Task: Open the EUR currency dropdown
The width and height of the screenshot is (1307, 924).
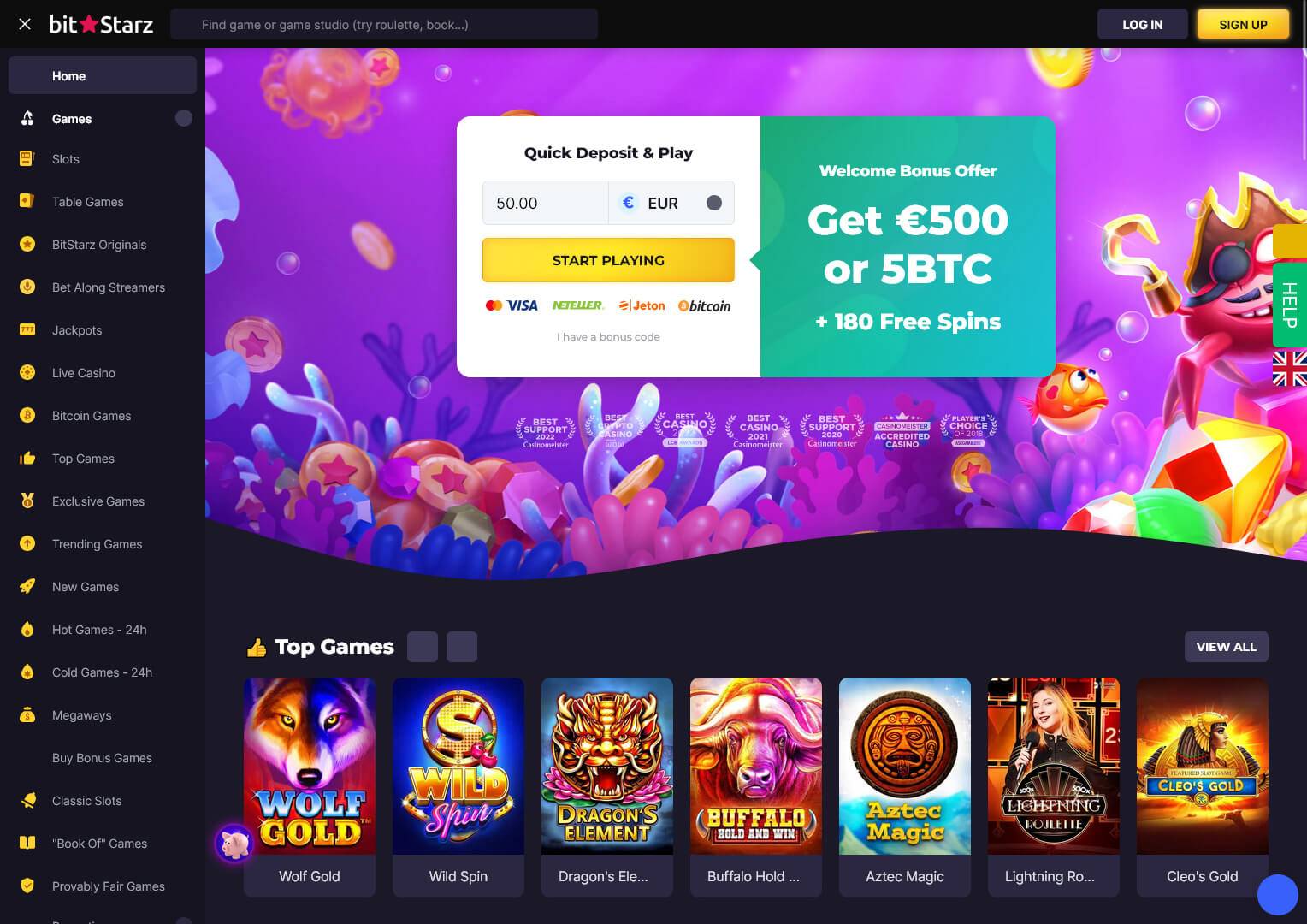Action: pyautogui.click(x=671, y=203)
